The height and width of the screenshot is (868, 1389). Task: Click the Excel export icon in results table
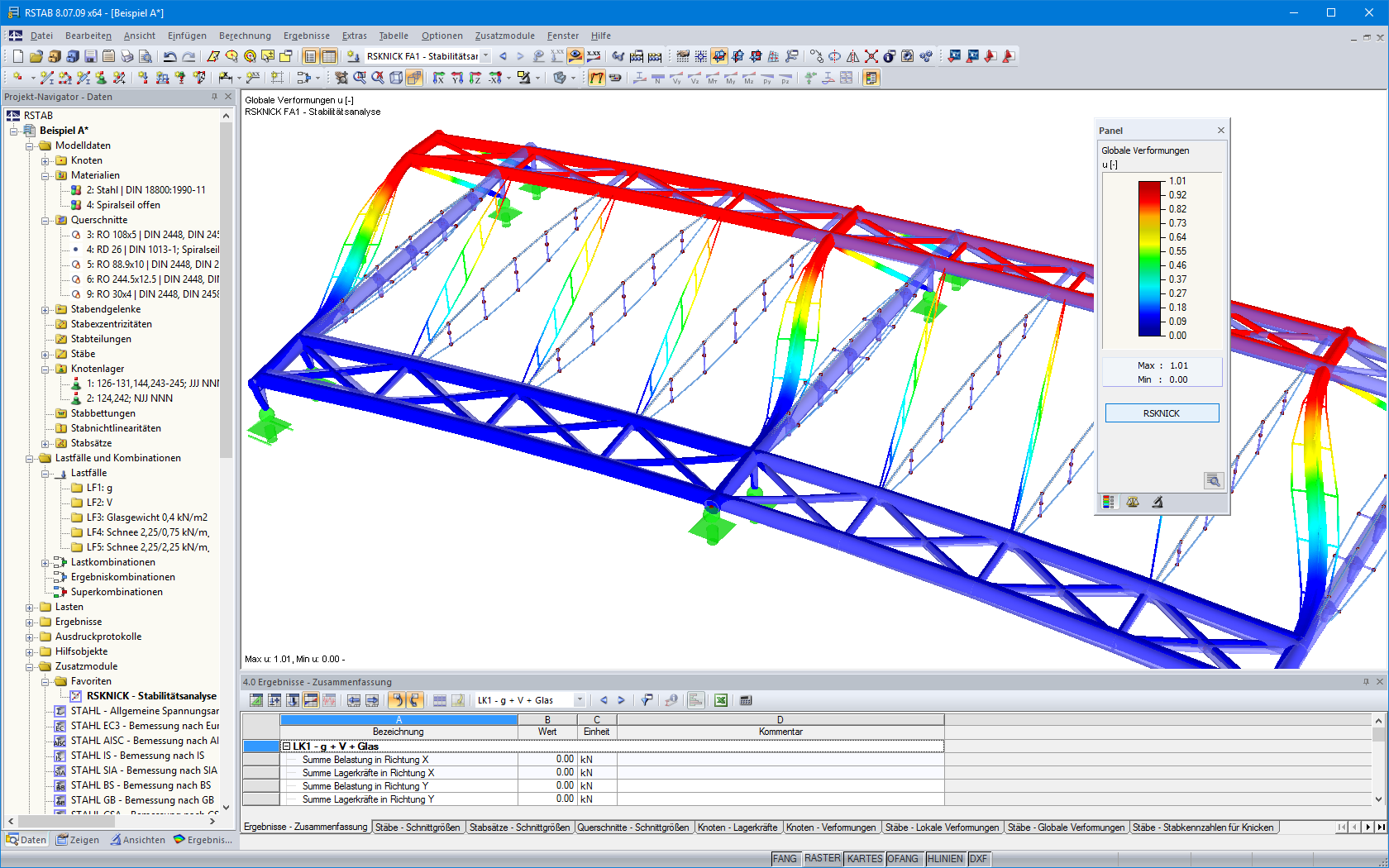coord(721,700)
